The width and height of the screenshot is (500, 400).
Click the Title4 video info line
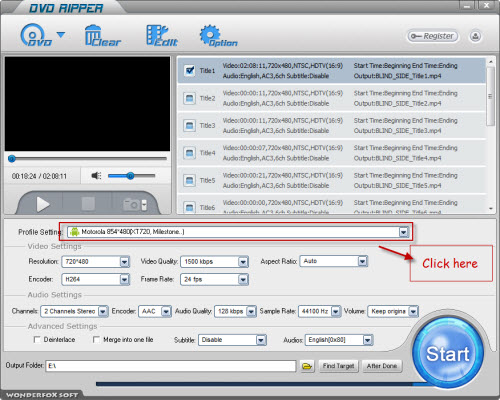pos(283,148)
